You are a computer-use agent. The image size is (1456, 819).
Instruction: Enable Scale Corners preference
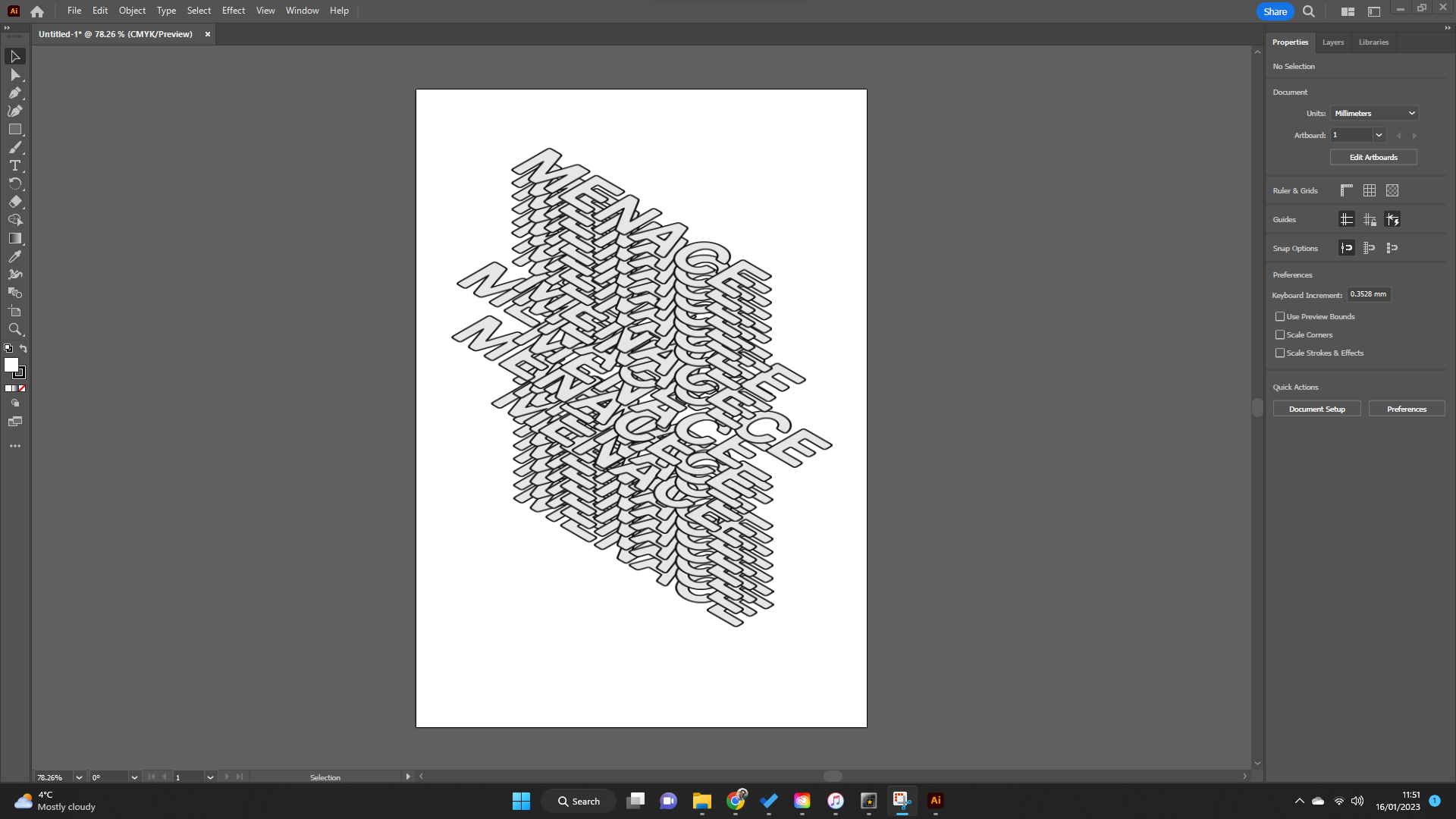click(1280, 334)
